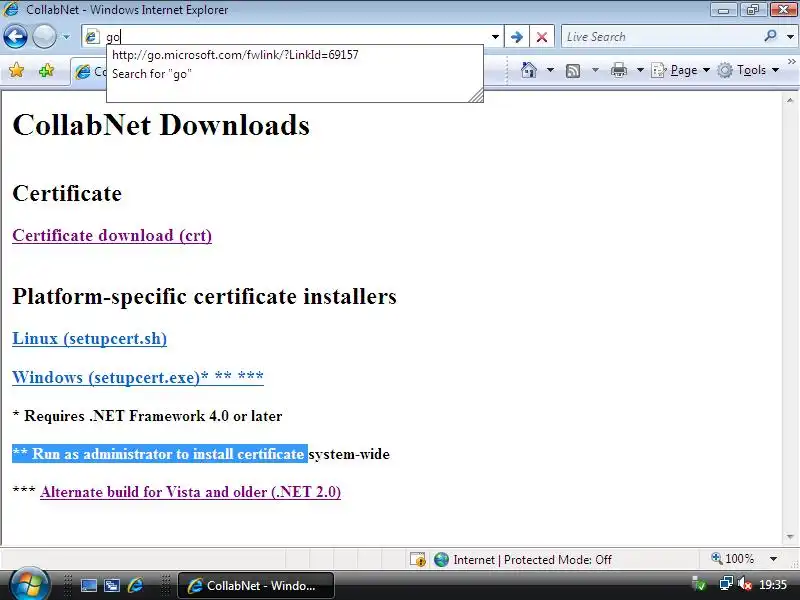Download Windows (setupcert.exe) installer link
This screenshot has width=800, height=600.
pyautogui.click(x=138, y=378)
